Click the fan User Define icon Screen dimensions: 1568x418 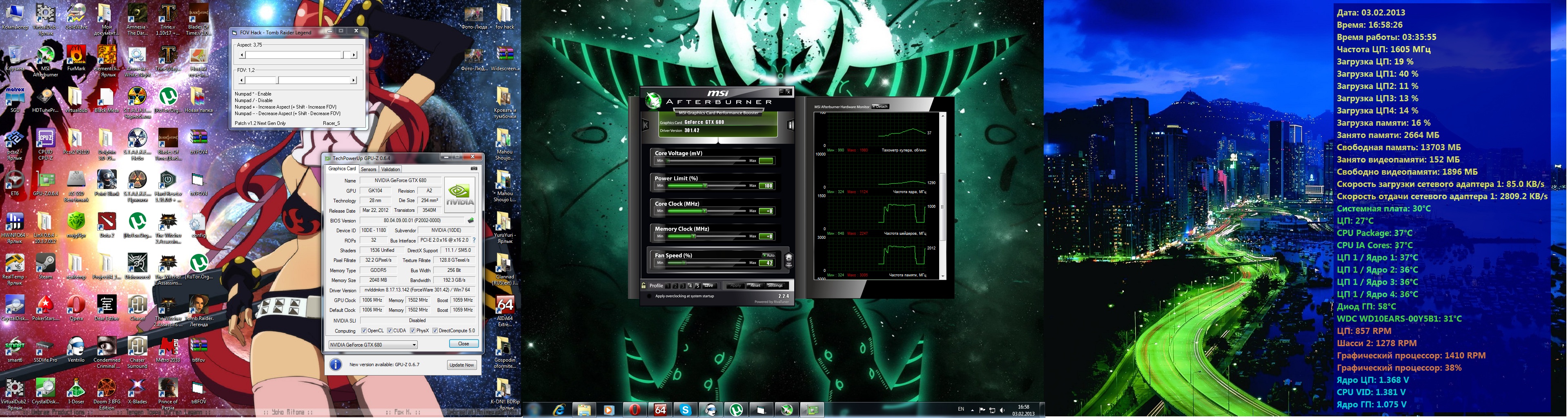(x=789, y=260)
